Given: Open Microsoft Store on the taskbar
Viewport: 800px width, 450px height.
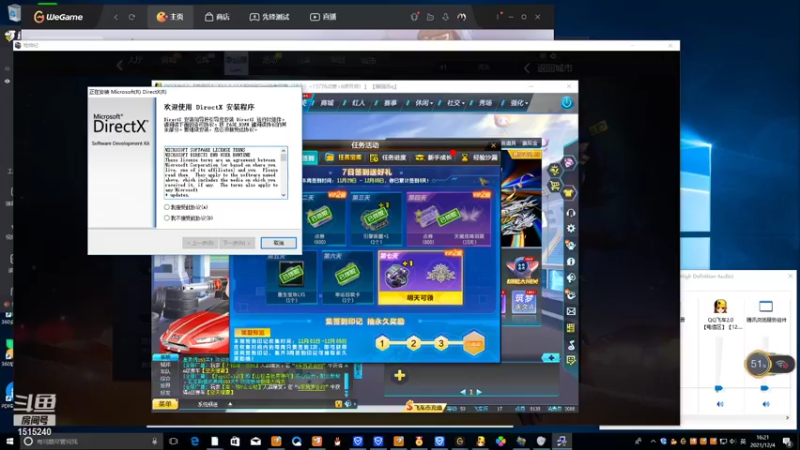Looking at the screenshot, I should [235, 441].
